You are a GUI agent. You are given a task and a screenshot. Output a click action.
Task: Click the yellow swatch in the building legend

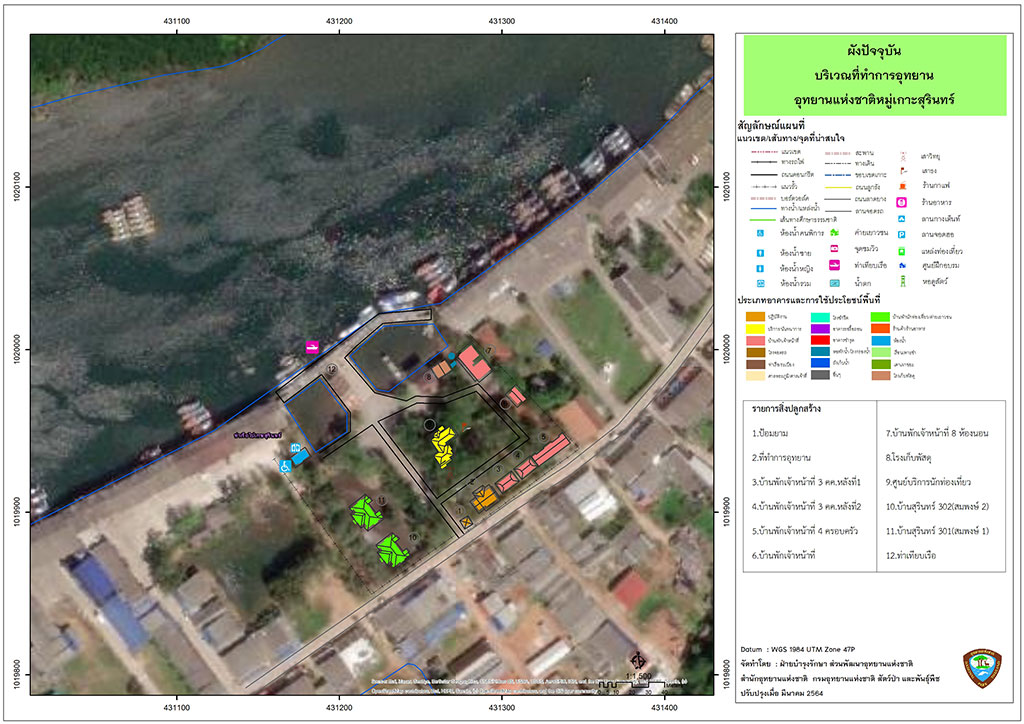pyautogui.click(x=755, y=328)
